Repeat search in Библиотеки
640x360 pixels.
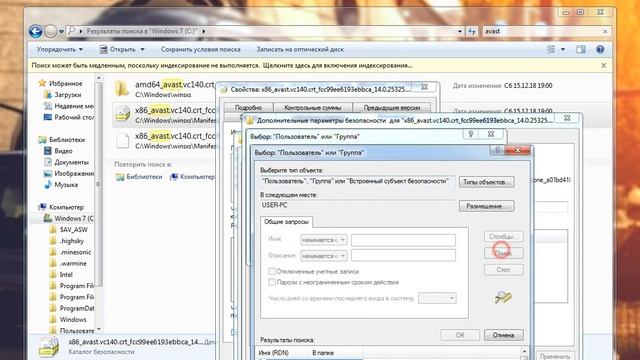[139, 177]
